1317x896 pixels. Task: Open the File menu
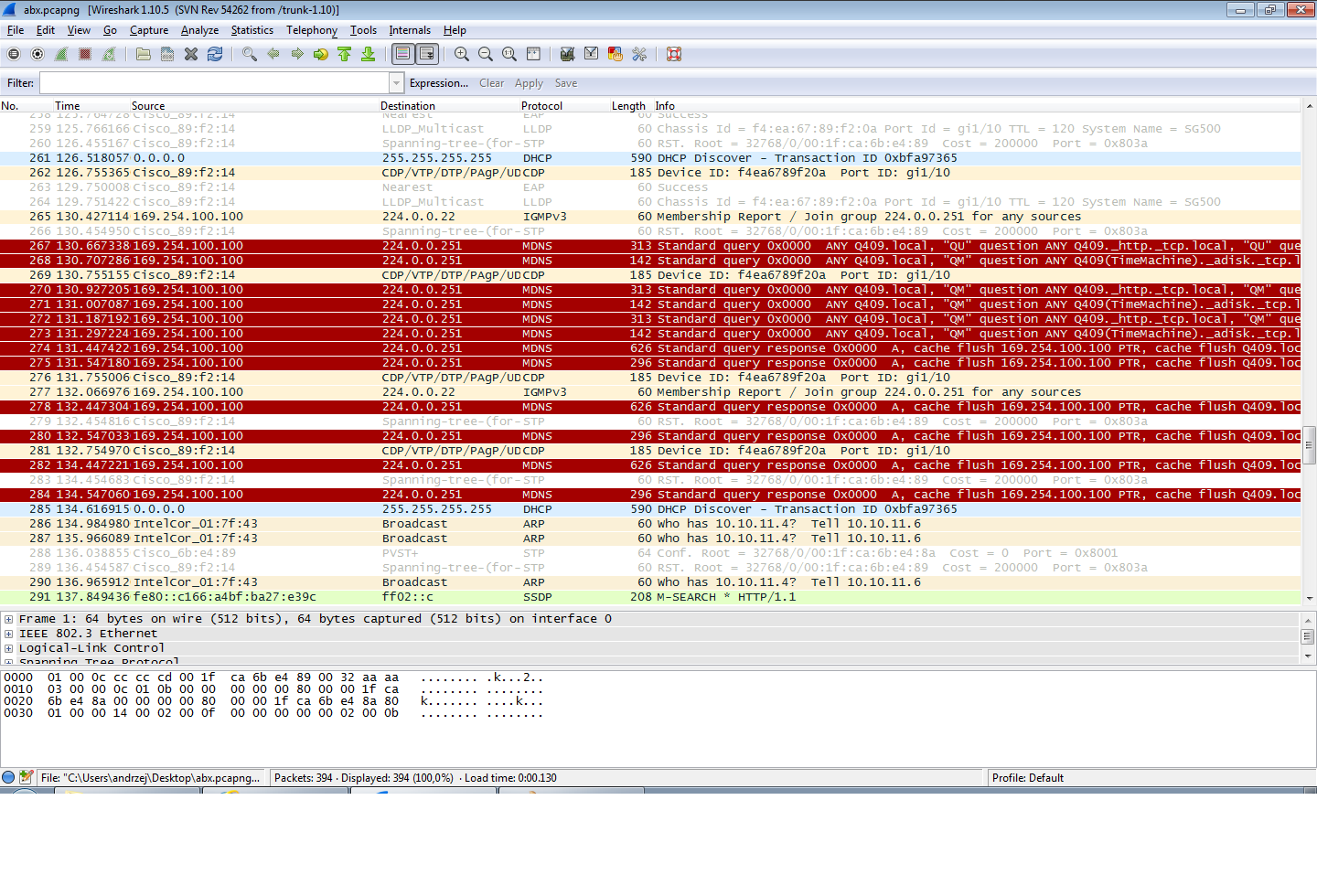coord(16,30)
